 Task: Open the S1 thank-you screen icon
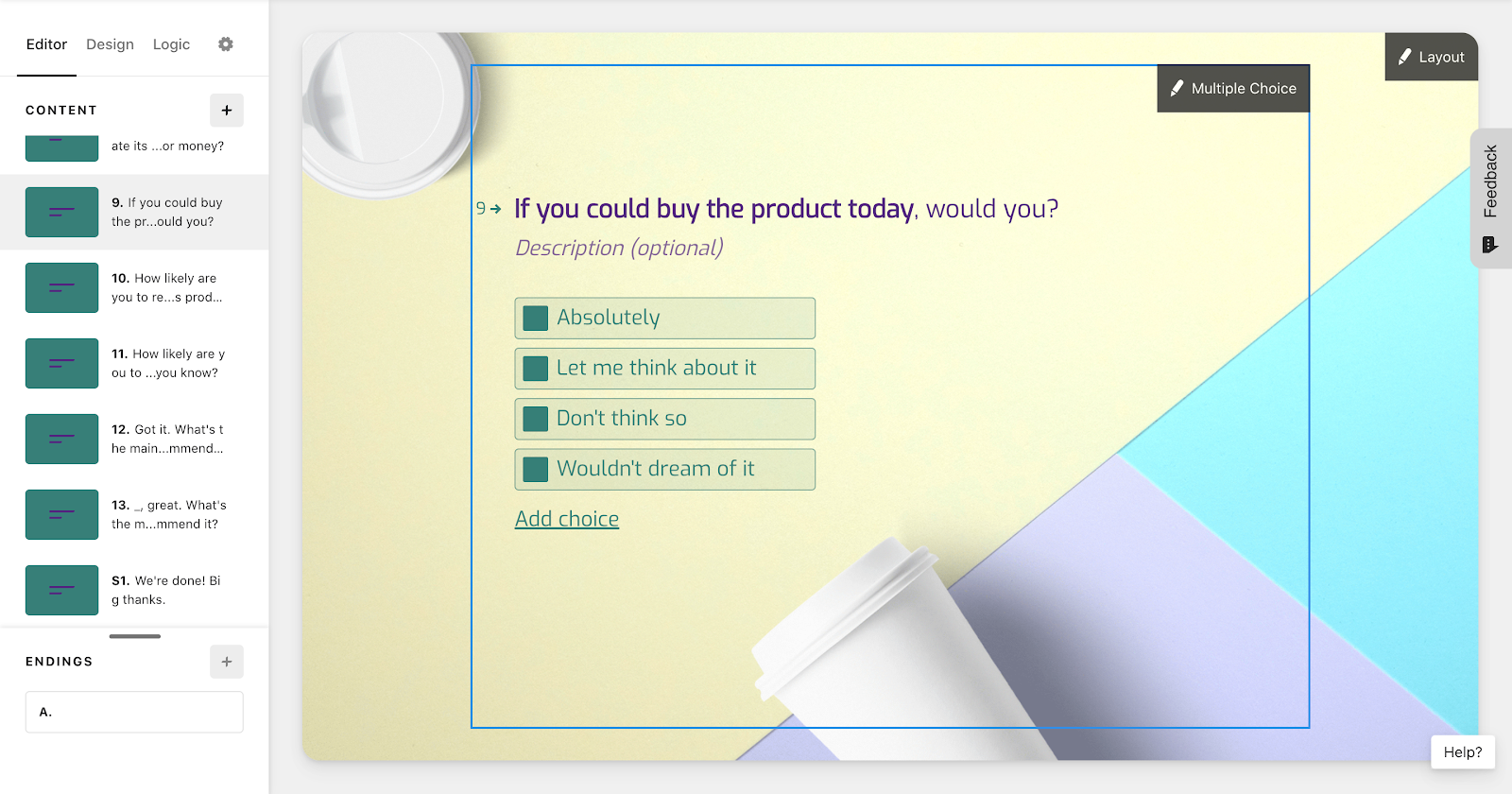(x=61, y=590)
